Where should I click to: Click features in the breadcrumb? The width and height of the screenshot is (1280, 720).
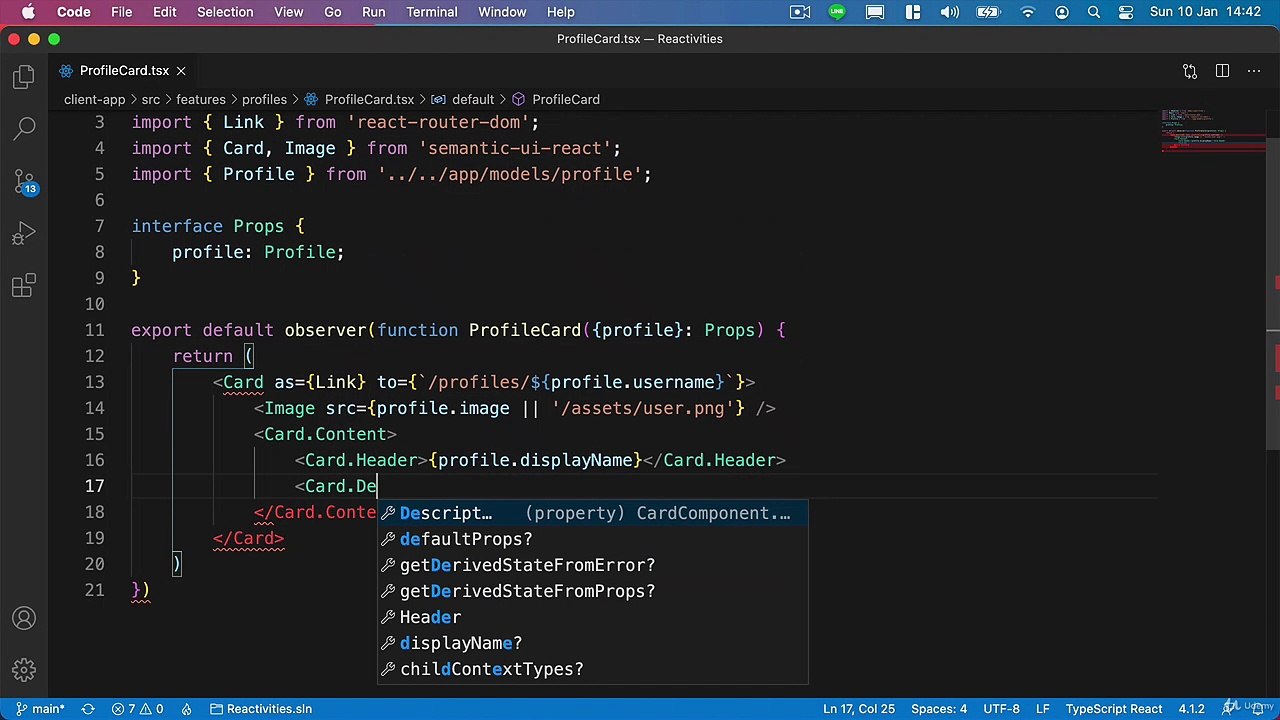[x=201, y=99]
